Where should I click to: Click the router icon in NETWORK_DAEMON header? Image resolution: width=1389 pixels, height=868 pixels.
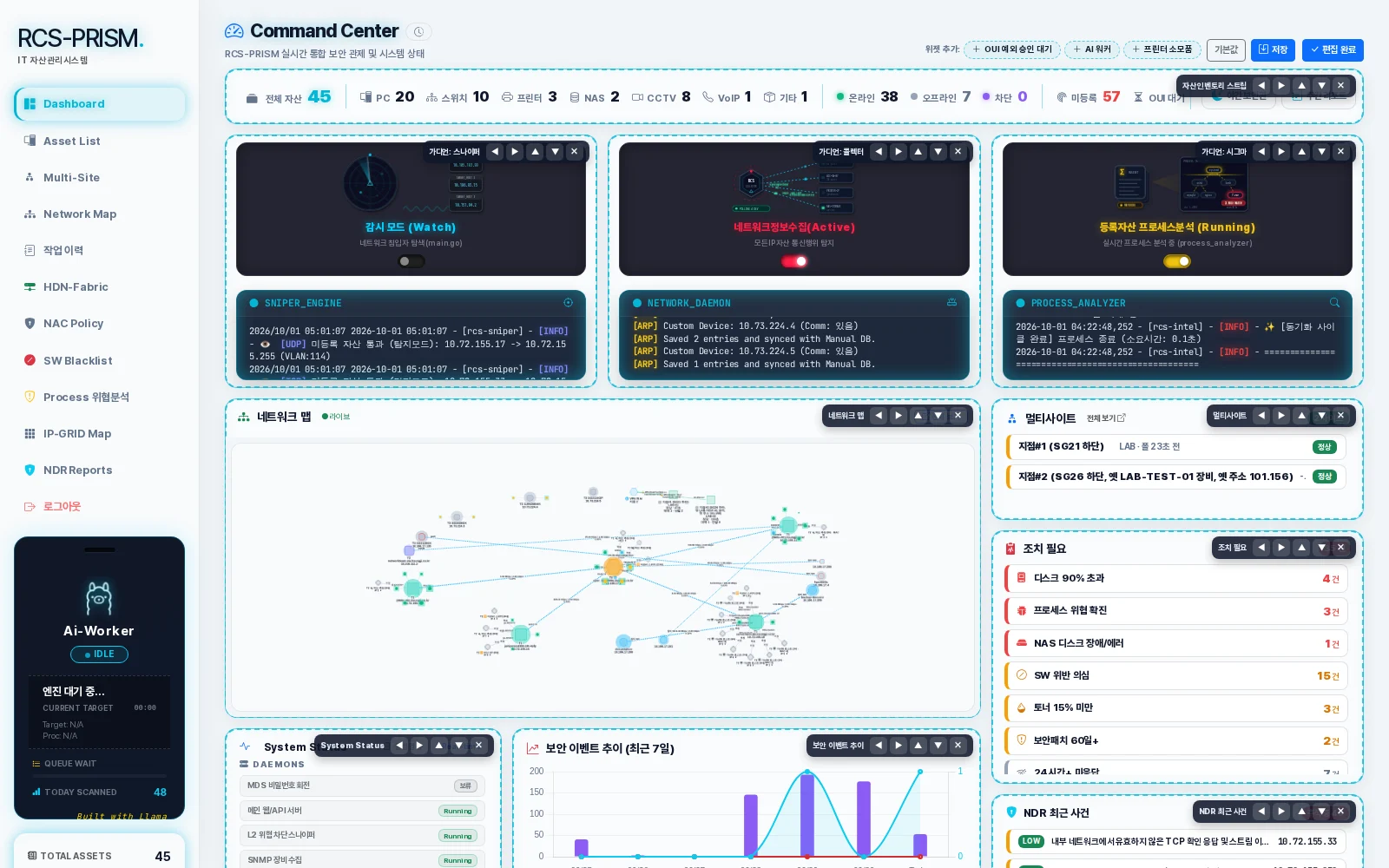(x=951, y=303)
